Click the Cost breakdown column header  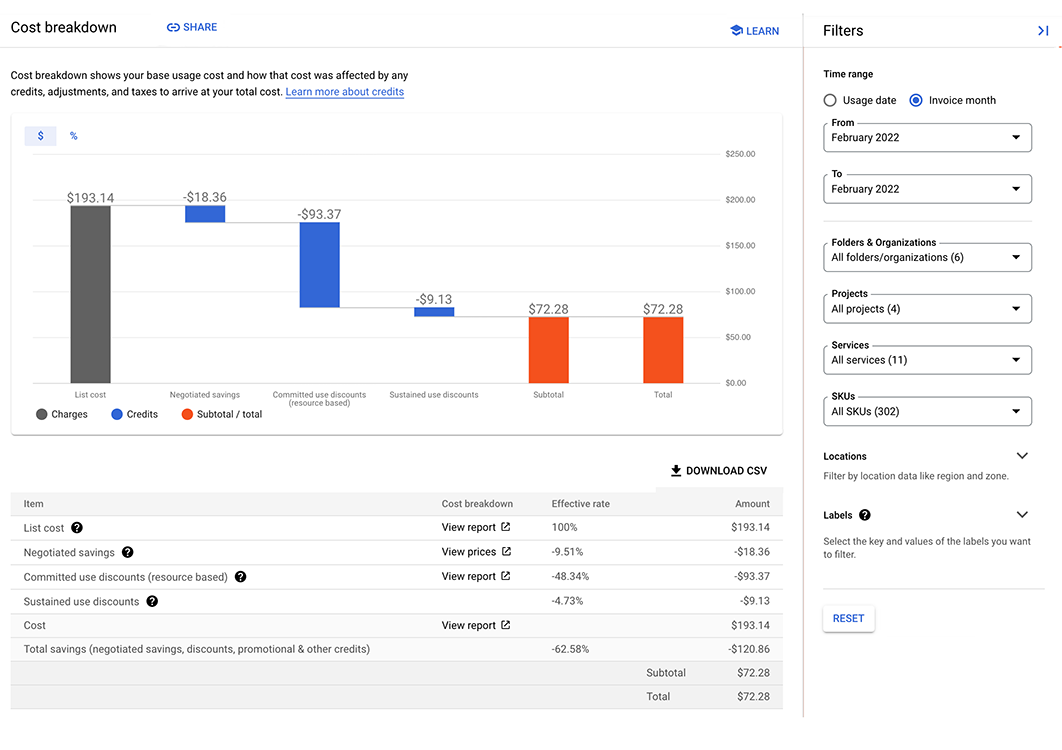tap(477, 503)
